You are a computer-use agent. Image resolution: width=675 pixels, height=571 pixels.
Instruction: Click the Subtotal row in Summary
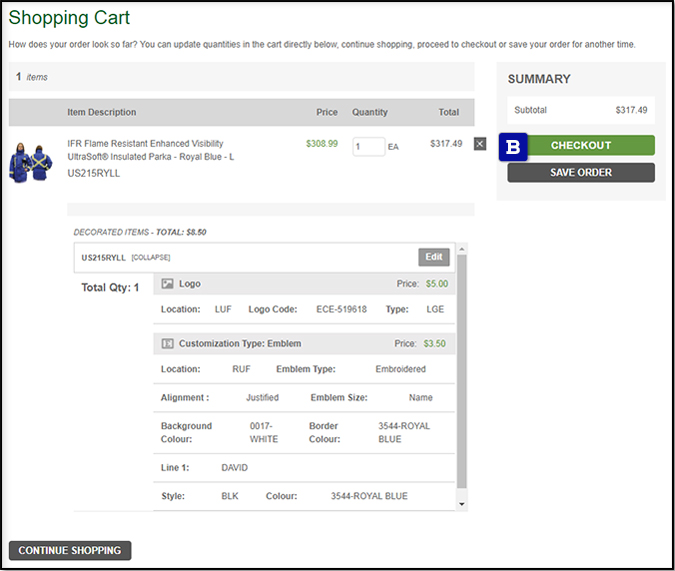click(580, 110)
